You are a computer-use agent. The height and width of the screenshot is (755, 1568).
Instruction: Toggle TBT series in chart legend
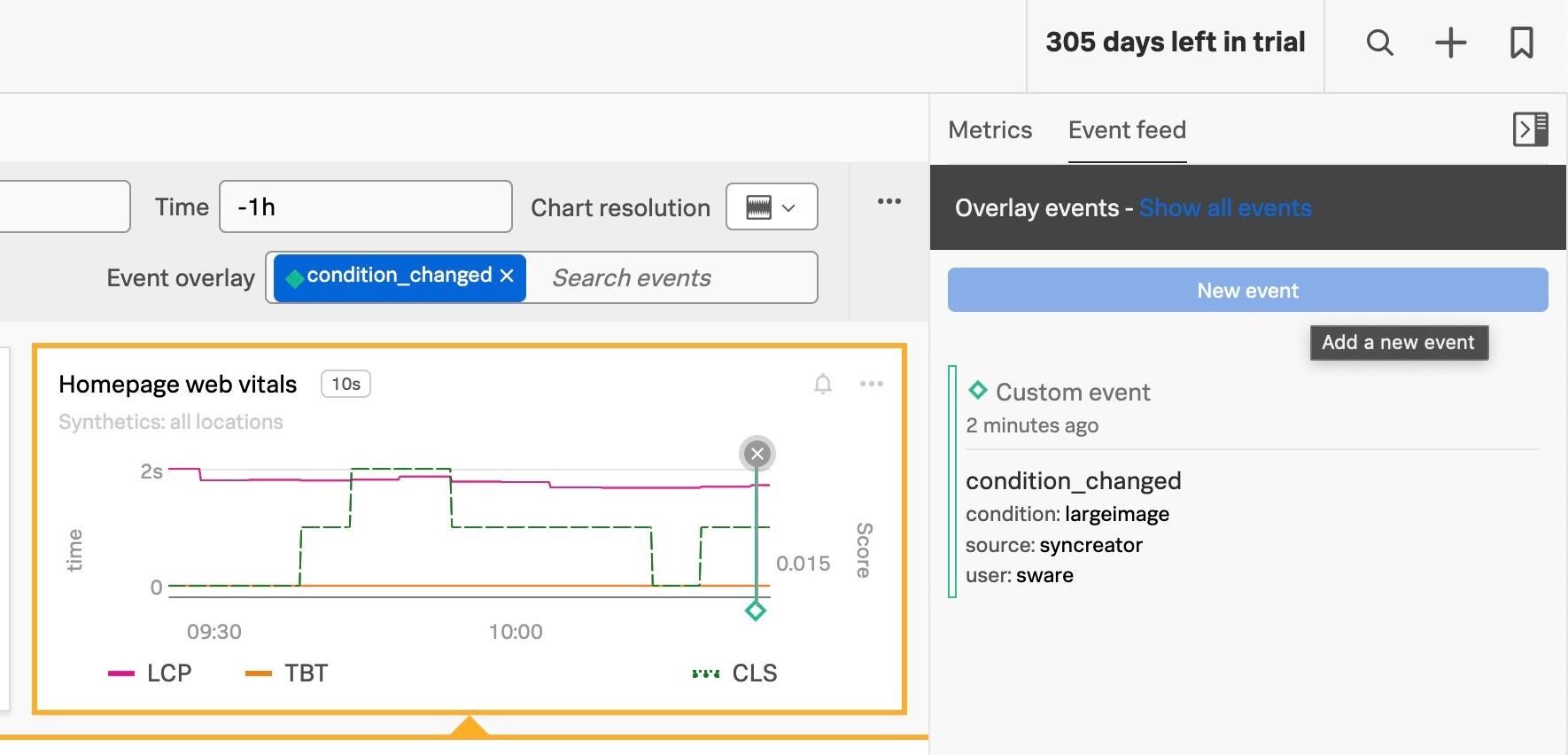click(x=287, y=673)
